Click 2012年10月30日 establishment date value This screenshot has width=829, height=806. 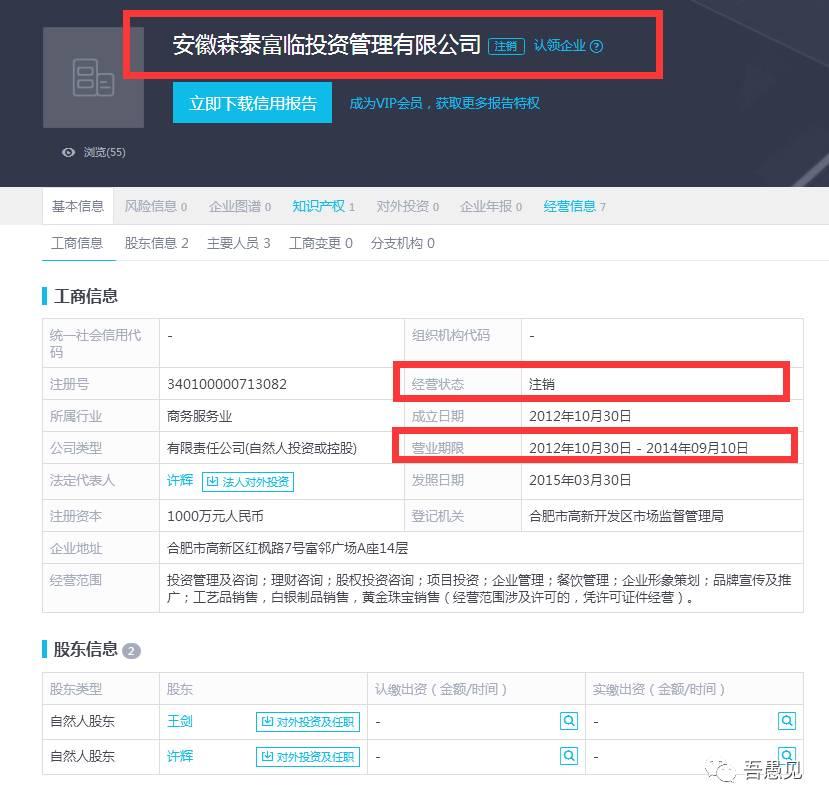click(x=580, y=416)
